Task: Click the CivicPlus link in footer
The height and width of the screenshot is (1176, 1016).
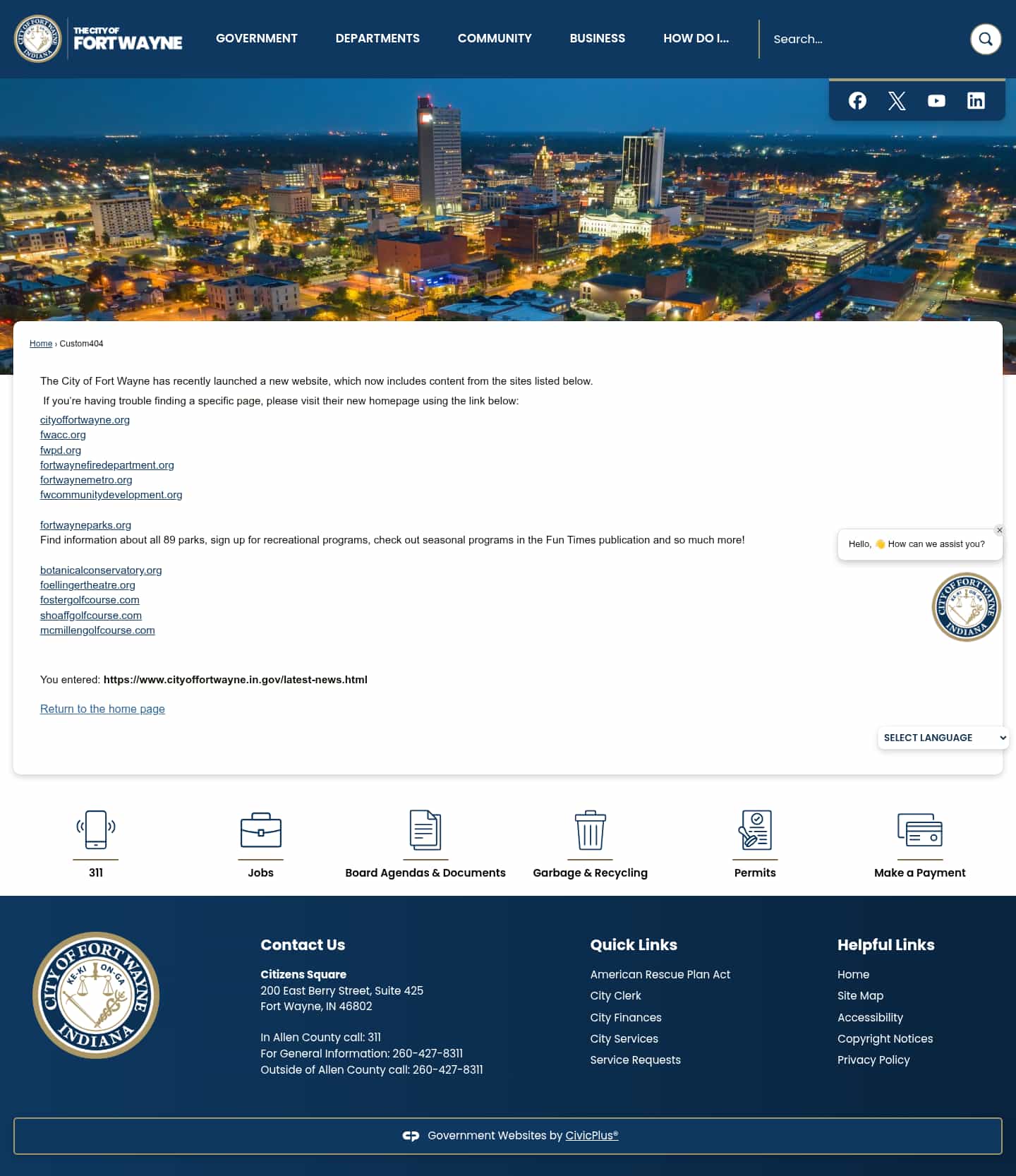Action: click(x=592, y=1136)
